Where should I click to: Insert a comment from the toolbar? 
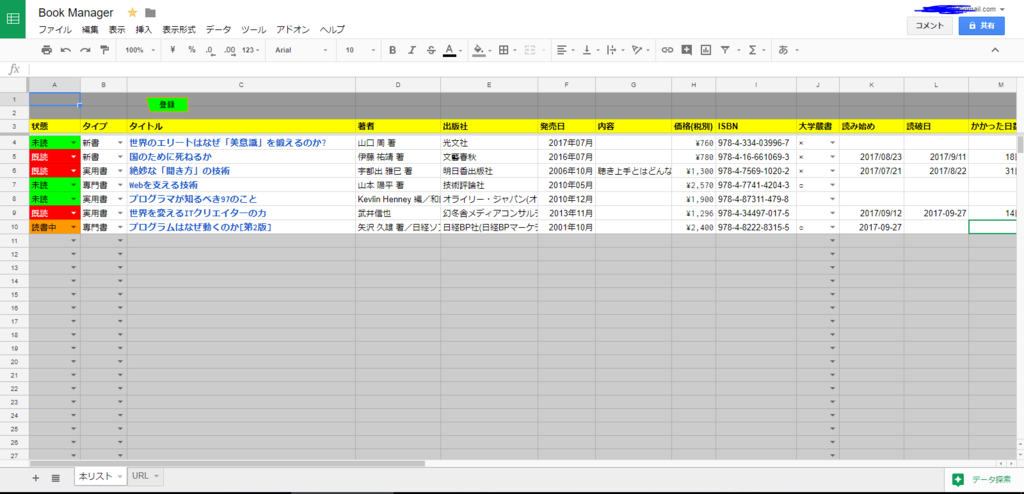[686, 50]
